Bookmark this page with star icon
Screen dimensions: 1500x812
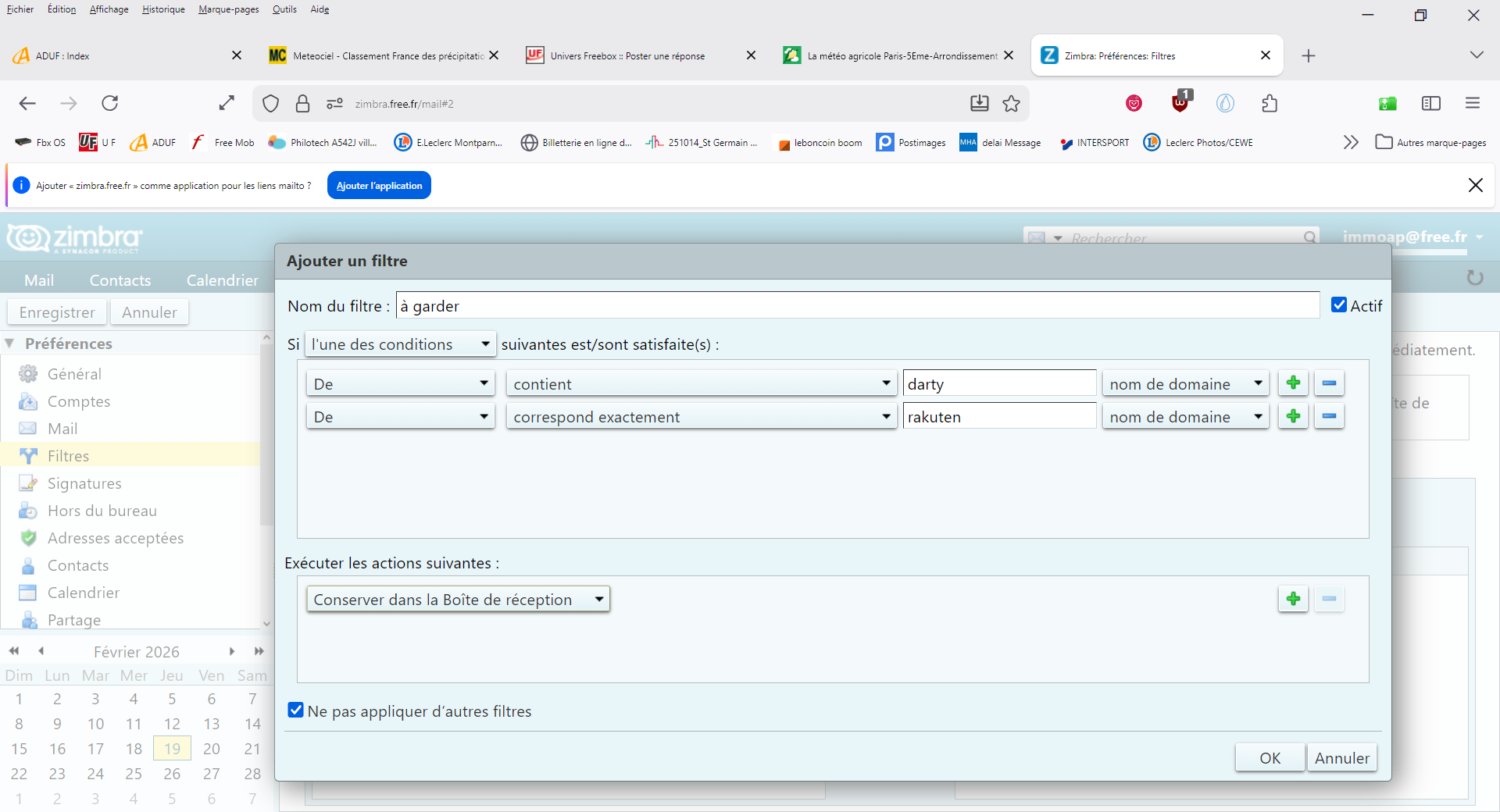coord(1012,103)
